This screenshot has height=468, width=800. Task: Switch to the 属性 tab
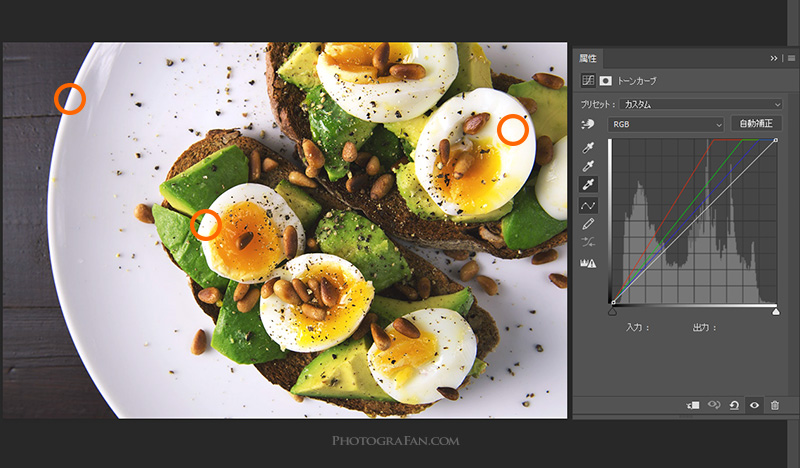click(588, 58)
